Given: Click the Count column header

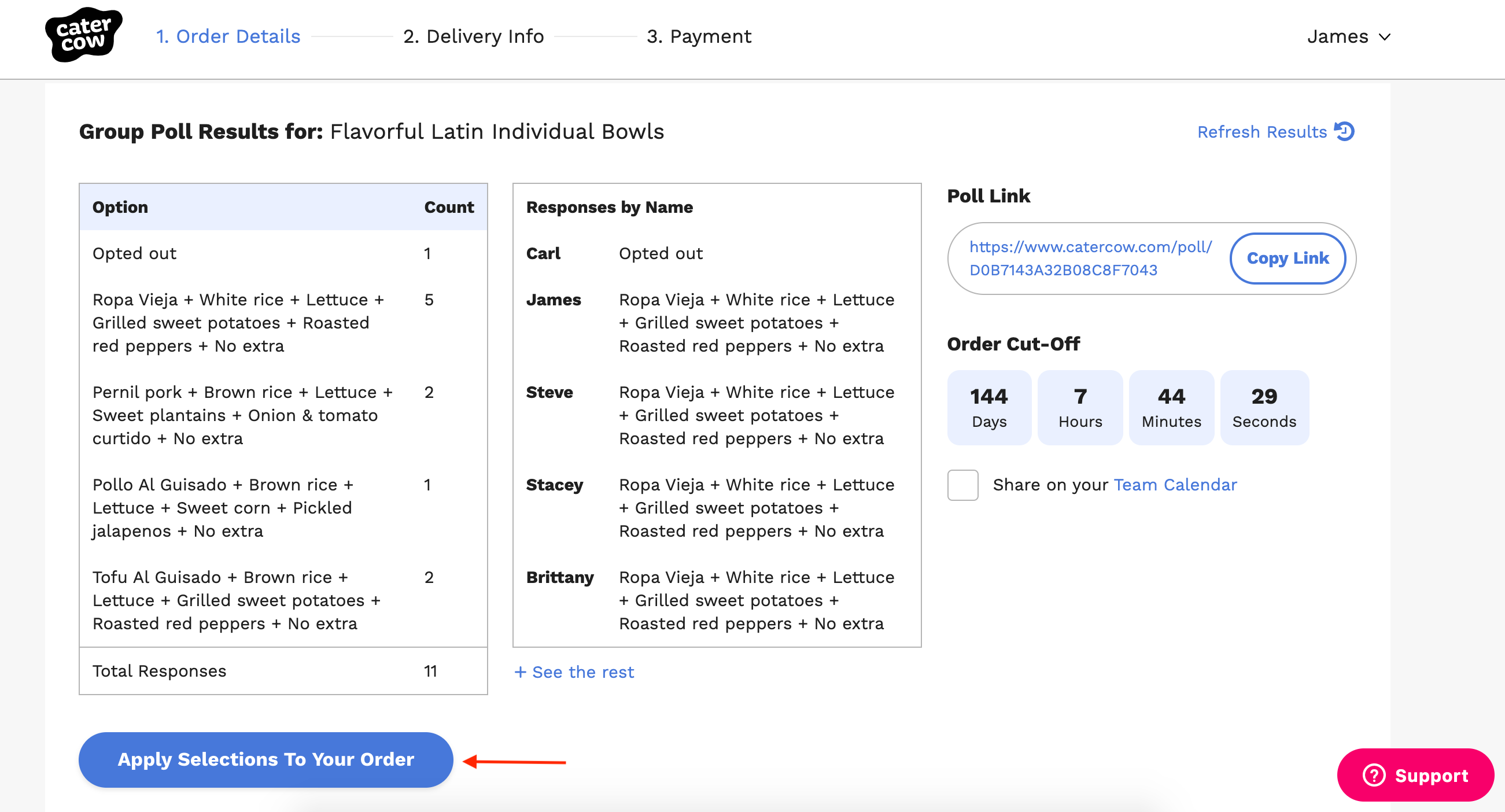Looking at the screenshot, I should (x=449, y=207).
